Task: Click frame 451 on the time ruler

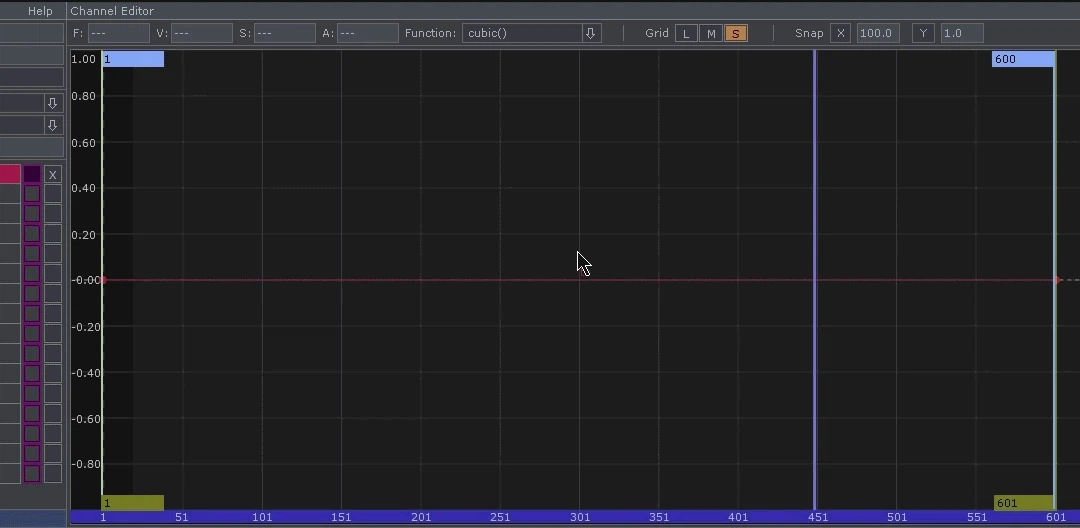Action: click(818, 518)
